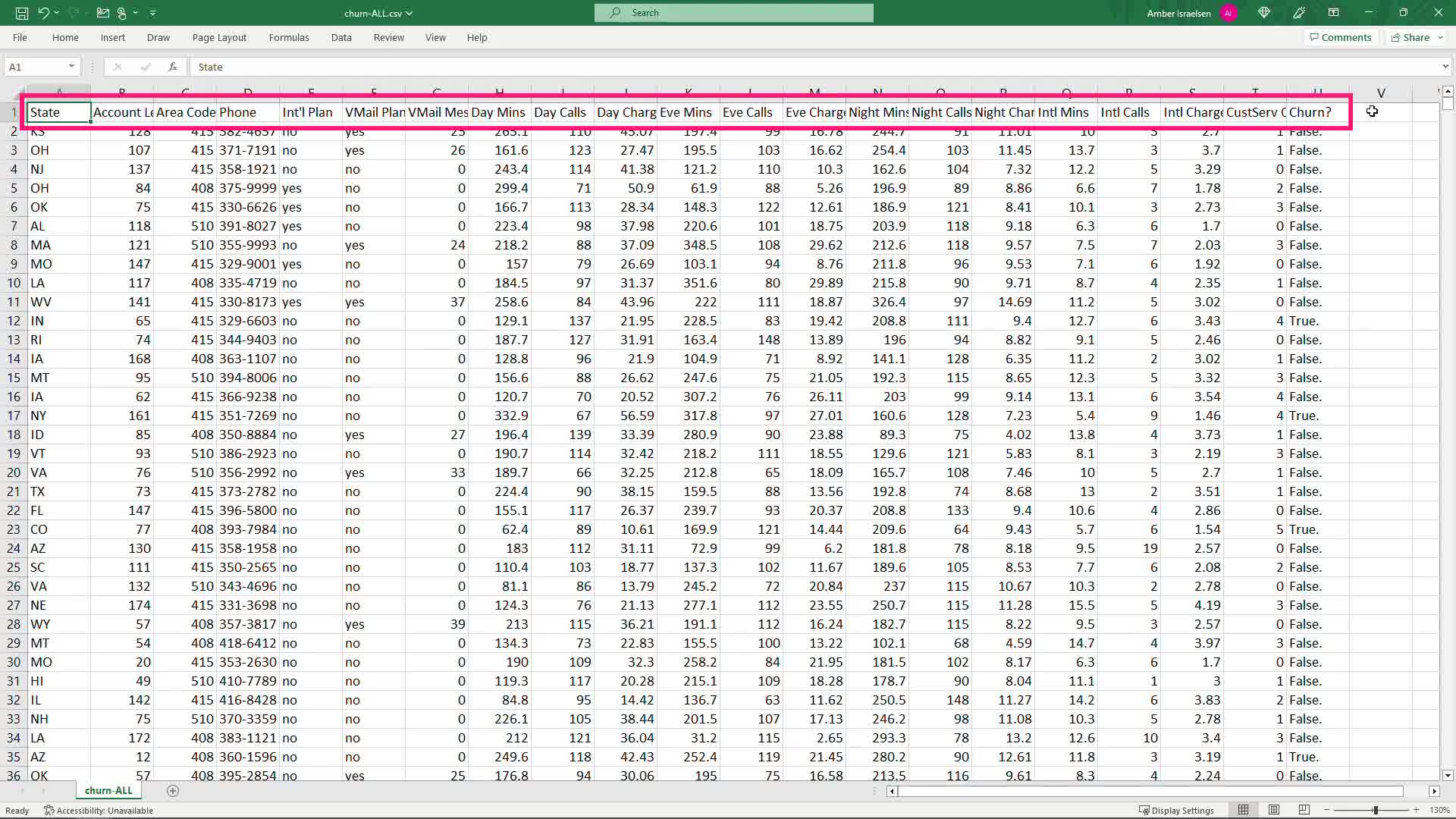The image size is (1456, 819).
Task: Open Display Settings in the status bar
Action: point(1176,810)
